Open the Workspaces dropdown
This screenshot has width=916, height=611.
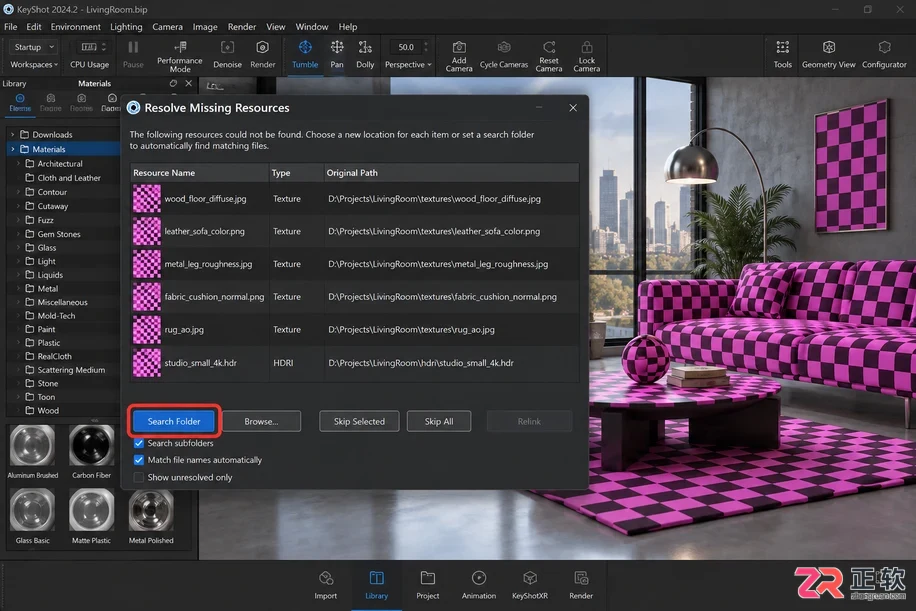[34, 64]
